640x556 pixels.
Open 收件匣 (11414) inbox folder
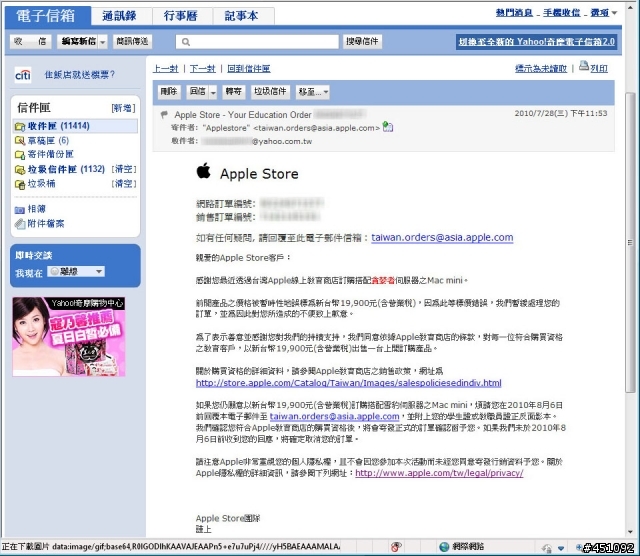point(58,126)
